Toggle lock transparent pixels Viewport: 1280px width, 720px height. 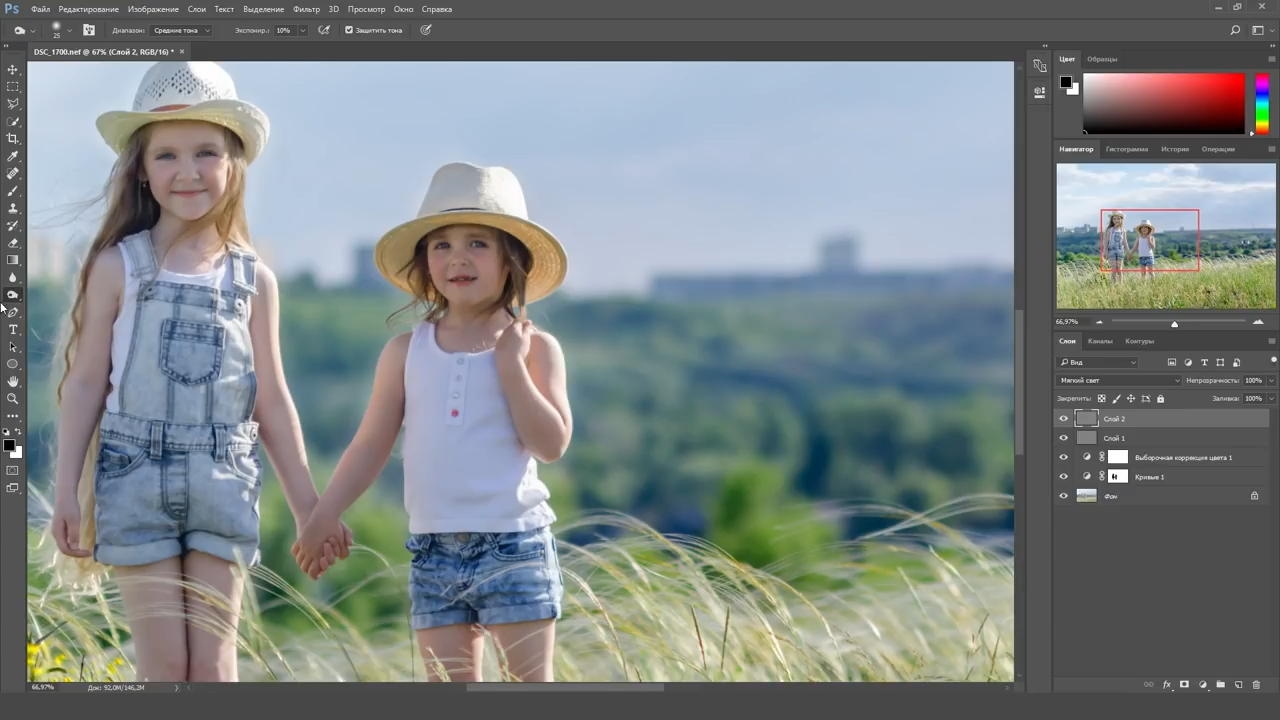pos(1102,399)
